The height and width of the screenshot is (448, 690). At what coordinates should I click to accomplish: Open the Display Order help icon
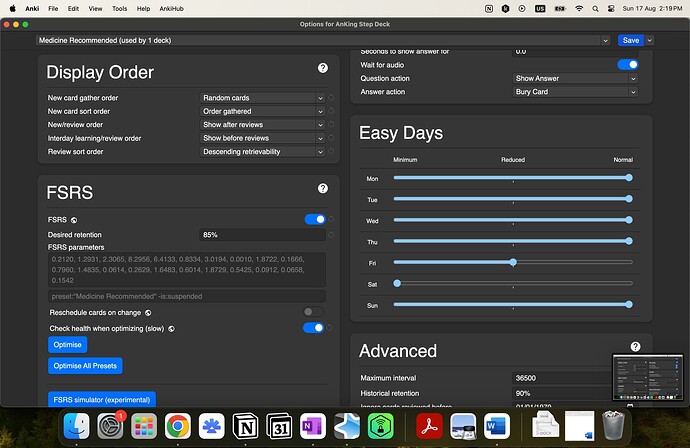click(322, 68)
